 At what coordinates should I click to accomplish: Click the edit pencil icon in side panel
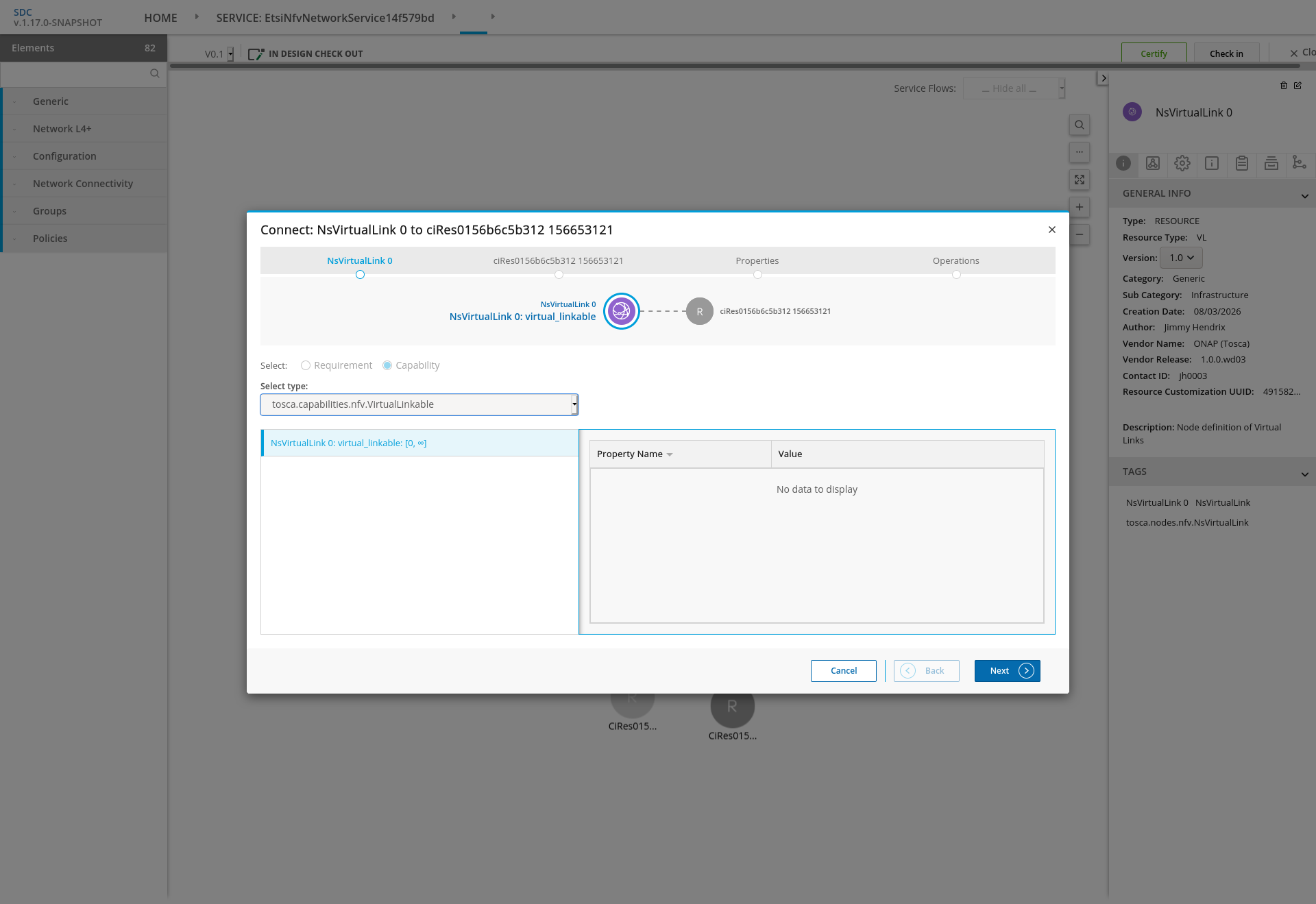(1297, 86)
